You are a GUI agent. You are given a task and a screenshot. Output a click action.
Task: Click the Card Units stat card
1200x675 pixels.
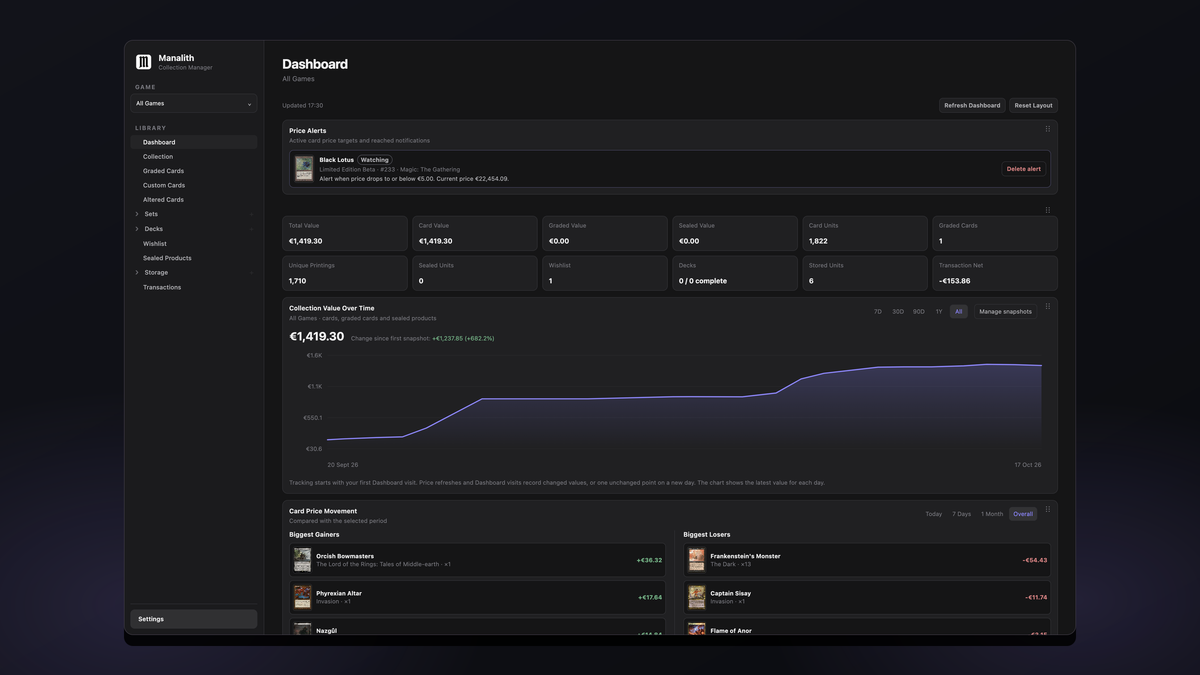pos(865,233)
